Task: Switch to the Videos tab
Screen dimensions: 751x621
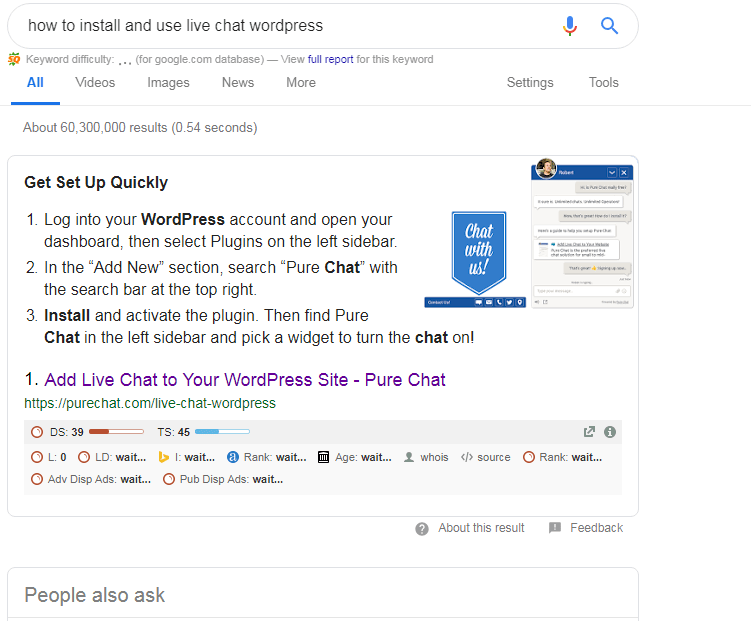Action: (x=95, y=83)
